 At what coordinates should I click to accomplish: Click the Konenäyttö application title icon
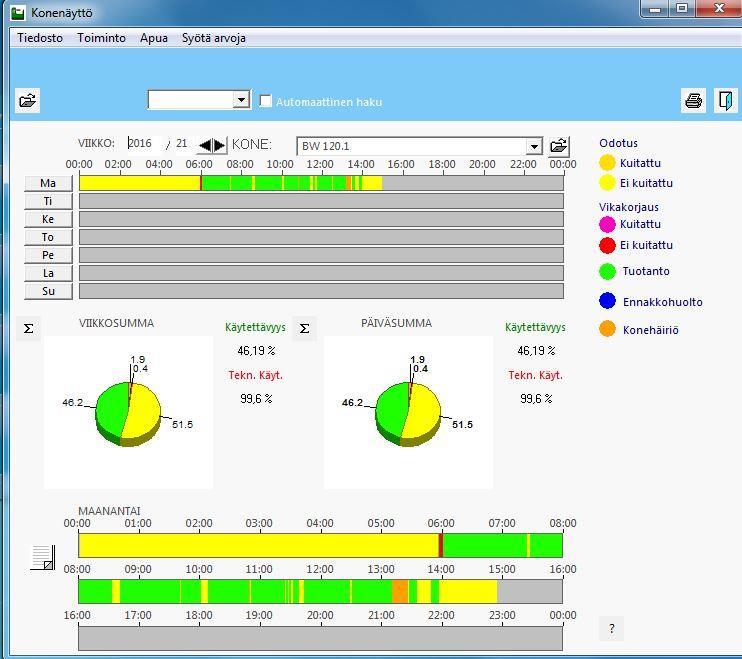point(18,13)
